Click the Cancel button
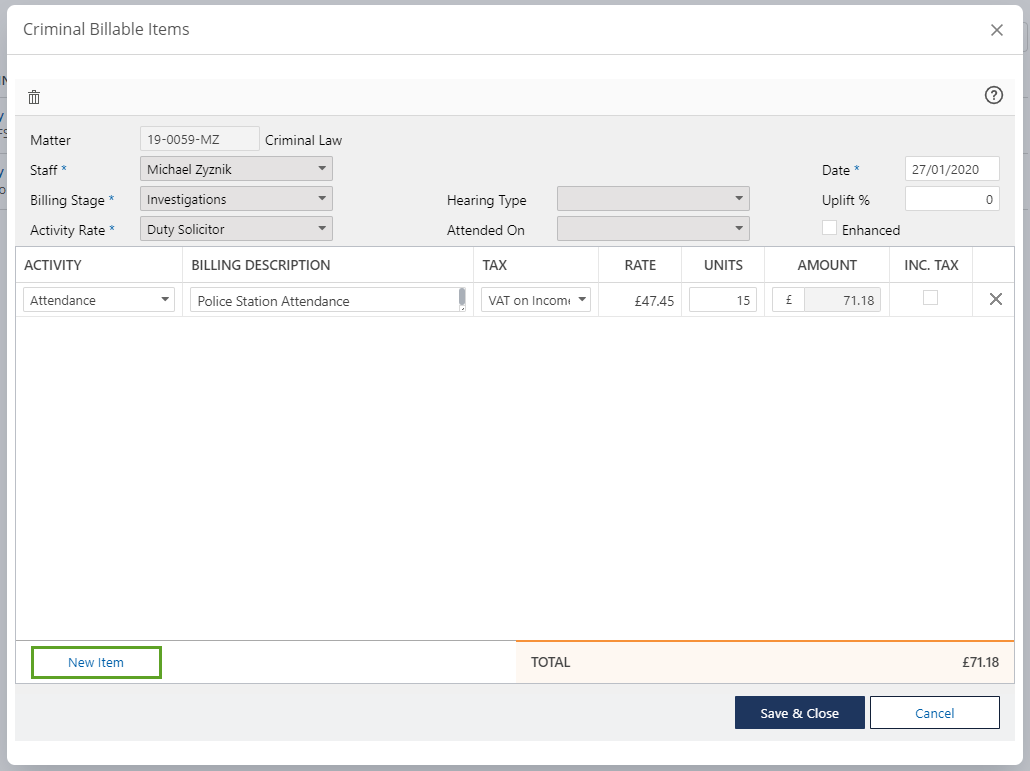 934,713
